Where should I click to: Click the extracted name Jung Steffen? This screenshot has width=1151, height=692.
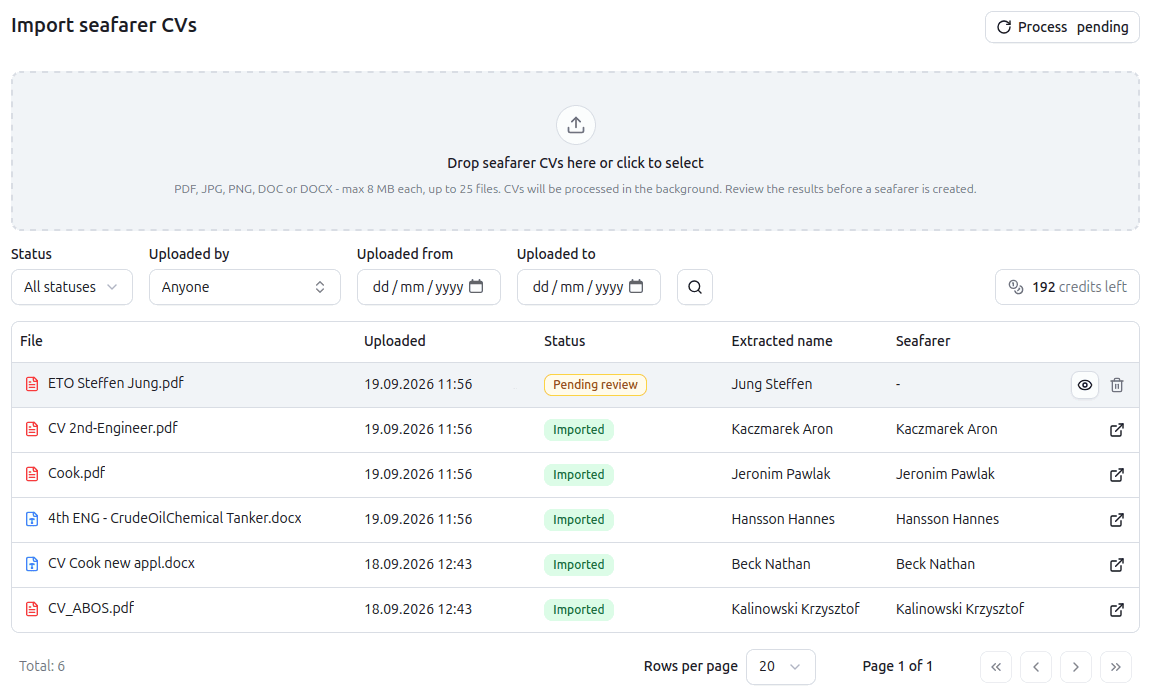(771, 385)
